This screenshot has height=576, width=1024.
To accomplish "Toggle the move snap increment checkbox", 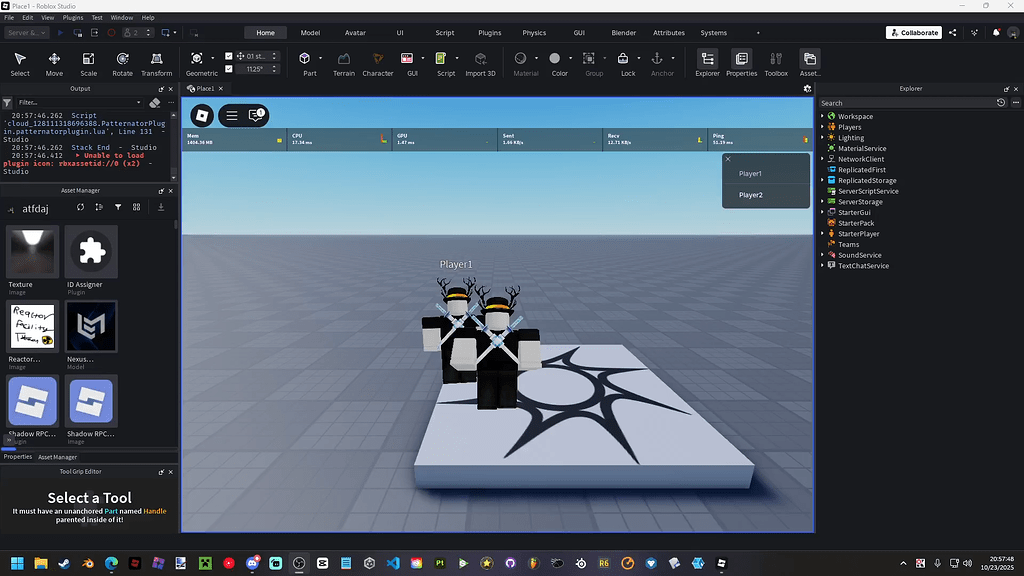I will 229,56.
